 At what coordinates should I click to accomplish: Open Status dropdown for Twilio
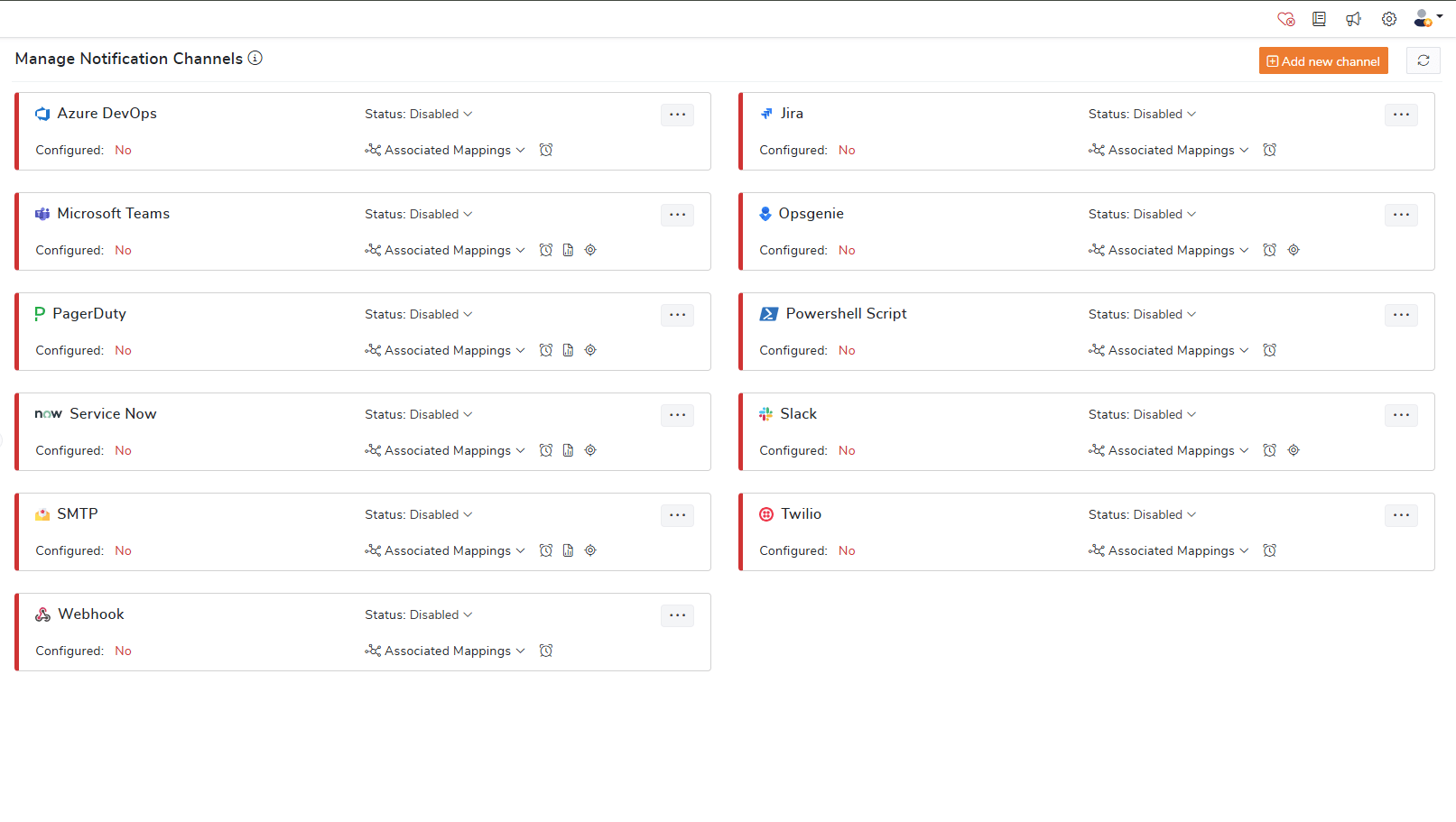pyautogui.click(x=1143, y=514)
